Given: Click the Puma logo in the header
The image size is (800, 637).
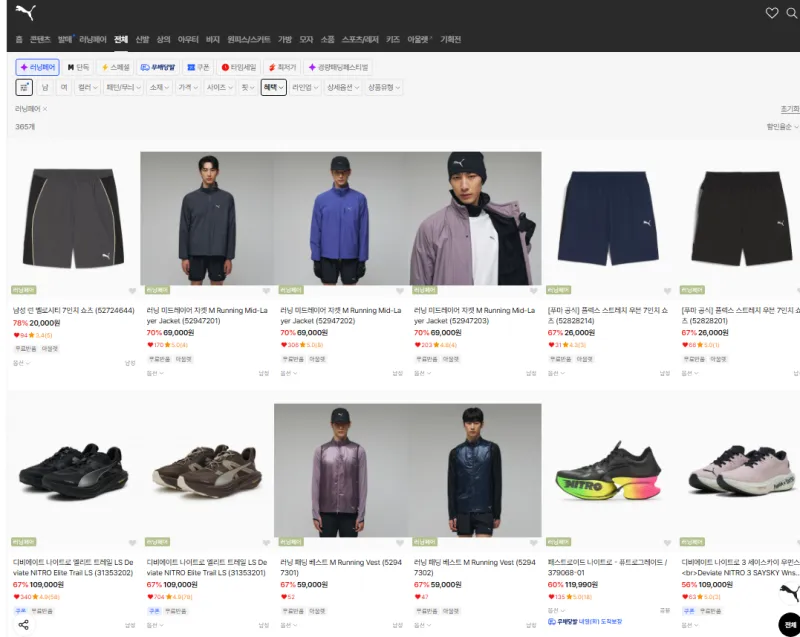Looking at the screenshot, I should [x=26, y=12].
